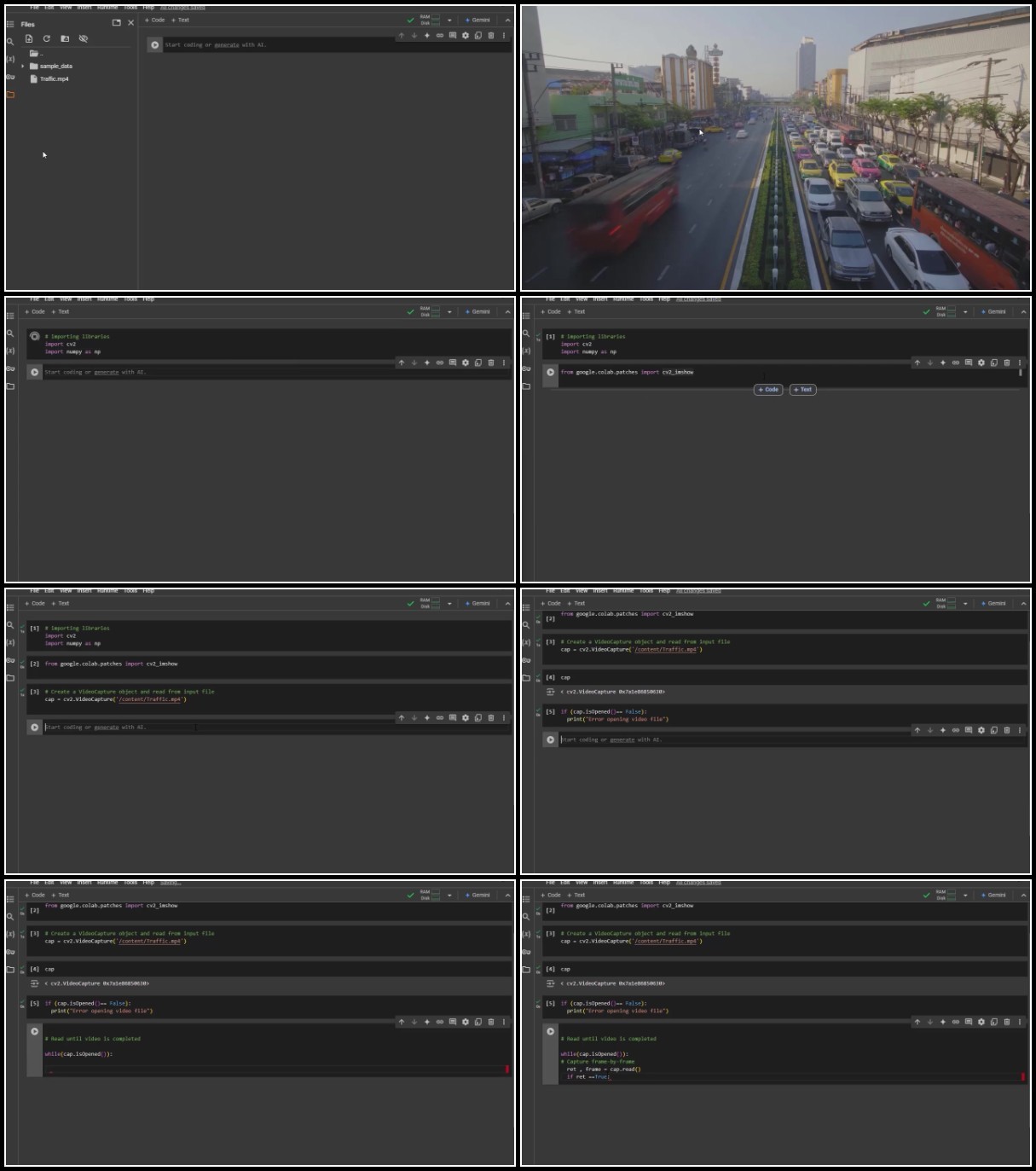Click the floating + Code pill button
Screen dimensions: 1036x1171
pyautogui.click(x=768, y=390)
